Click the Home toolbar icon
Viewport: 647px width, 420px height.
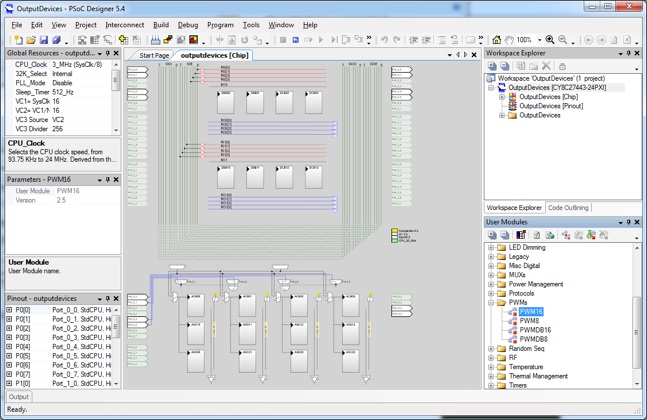497,40
